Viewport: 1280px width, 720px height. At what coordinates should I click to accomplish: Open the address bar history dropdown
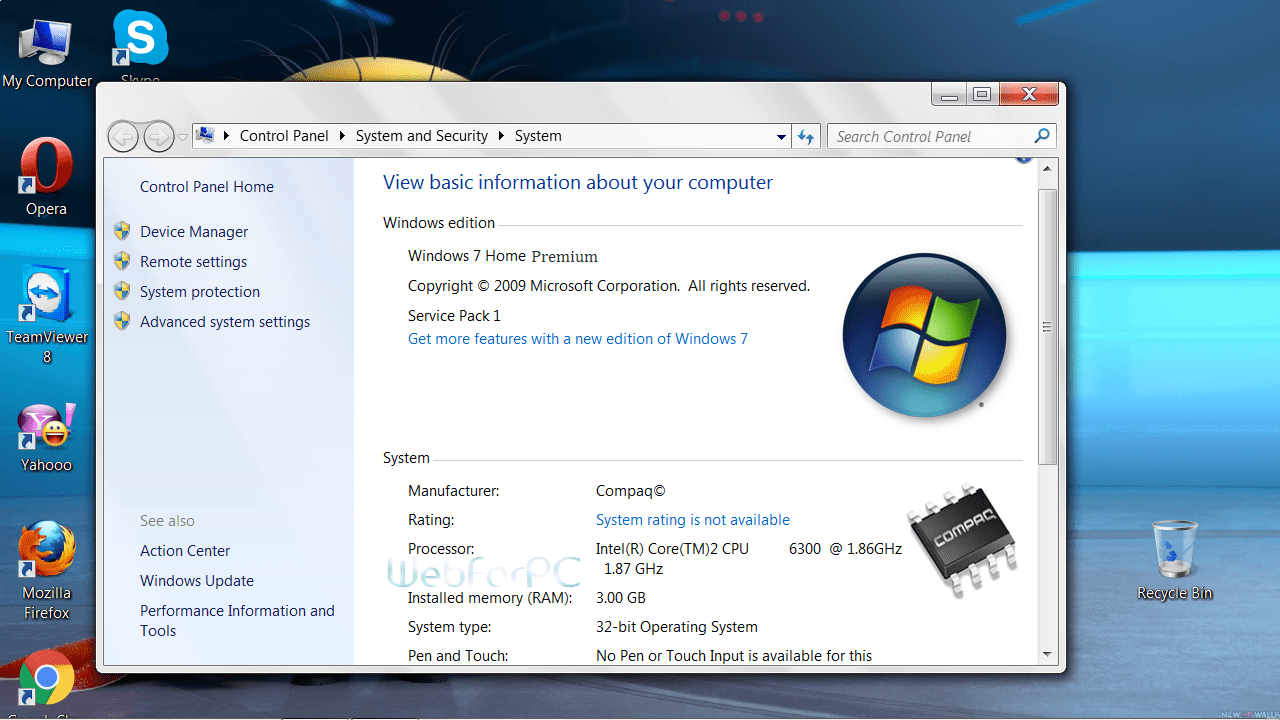[x=782, y=136]
